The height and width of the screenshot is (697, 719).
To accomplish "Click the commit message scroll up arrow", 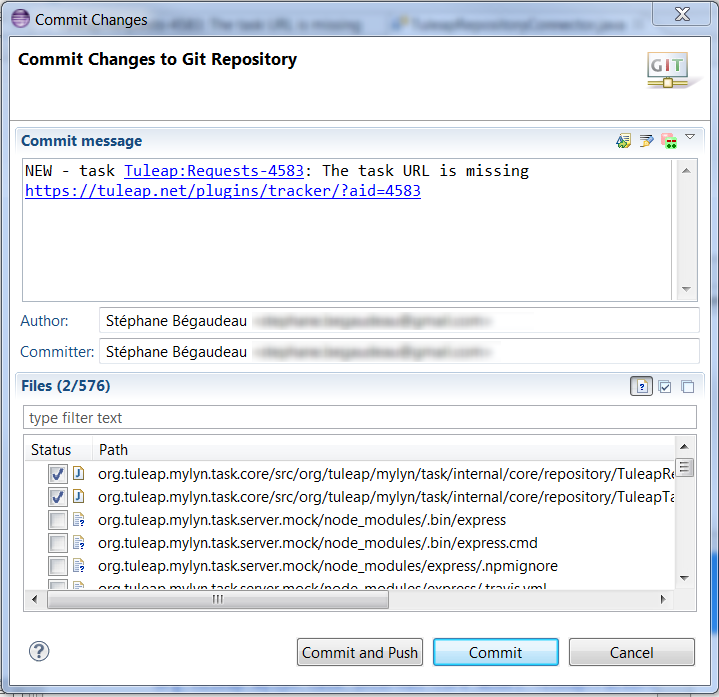I will tap(686, 171).
